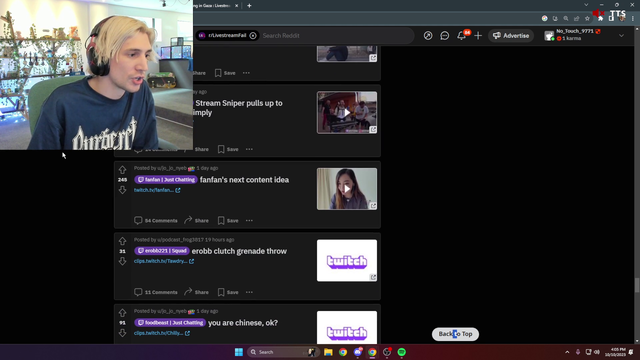Open the post titled fanfan's next content idea

[244, 180]
